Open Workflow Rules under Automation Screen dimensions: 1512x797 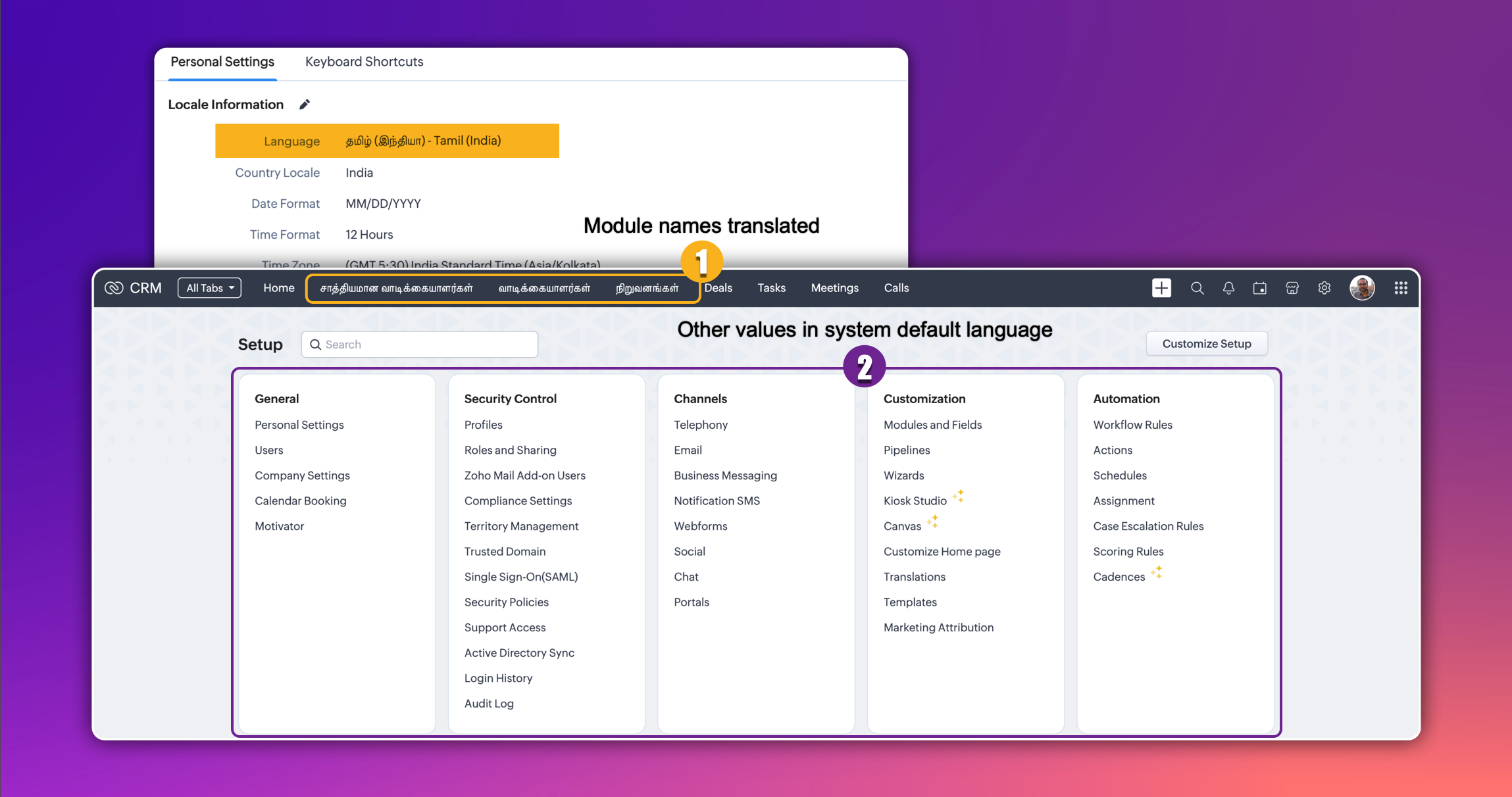[1132, 425]
